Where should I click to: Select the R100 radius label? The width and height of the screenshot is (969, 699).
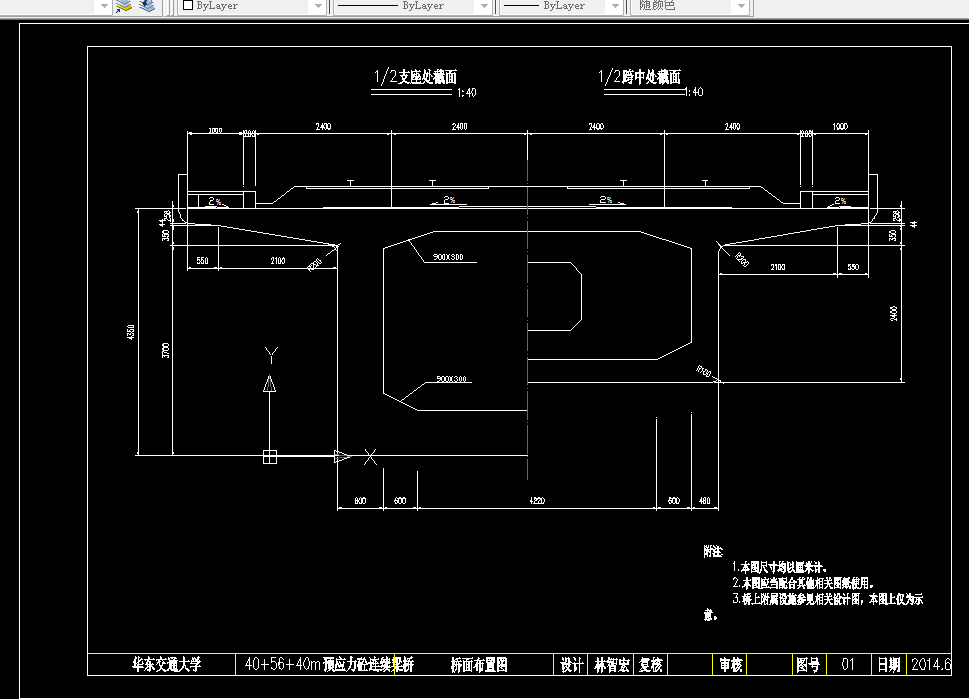[703, 371]
